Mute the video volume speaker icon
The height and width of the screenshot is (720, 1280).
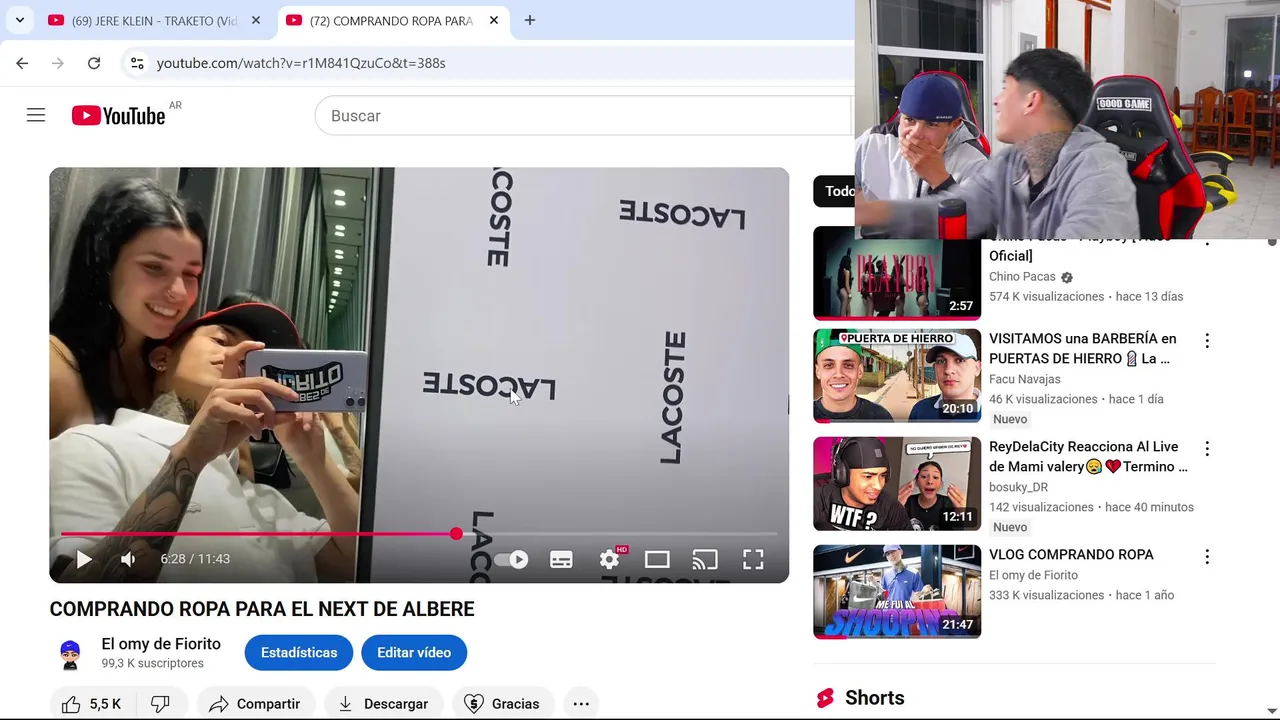(x=128, y=559)
